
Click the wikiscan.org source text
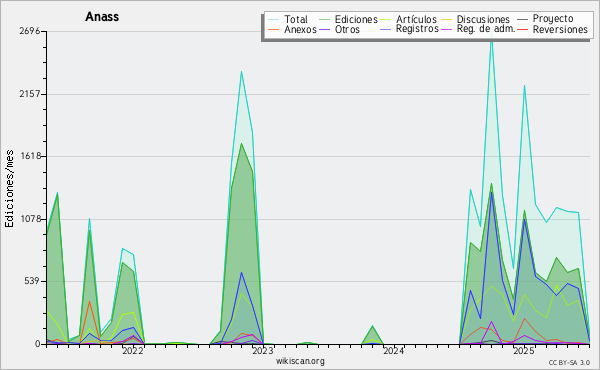[x=300, y=361]
